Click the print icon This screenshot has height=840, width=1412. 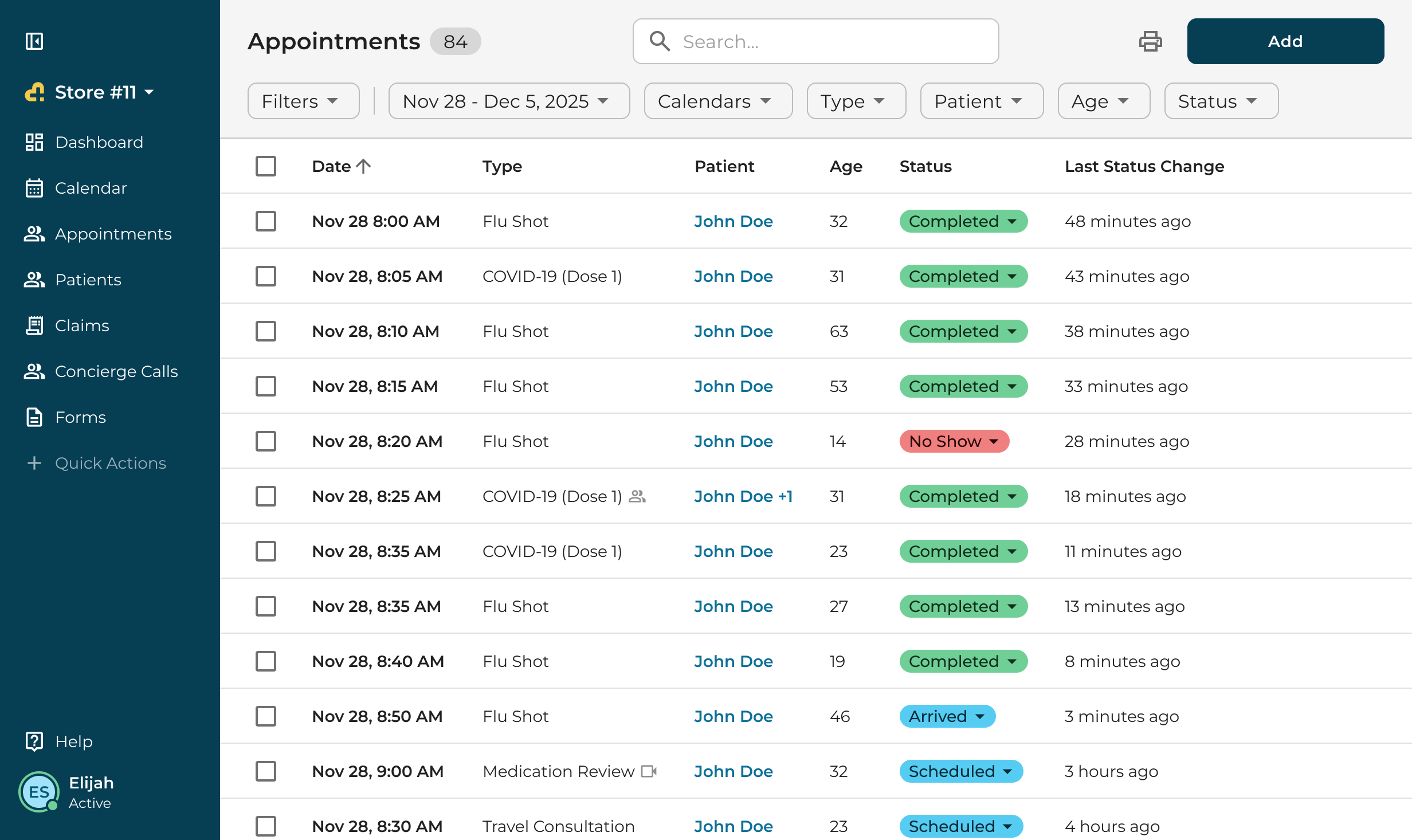click(x=1150, y=41)
